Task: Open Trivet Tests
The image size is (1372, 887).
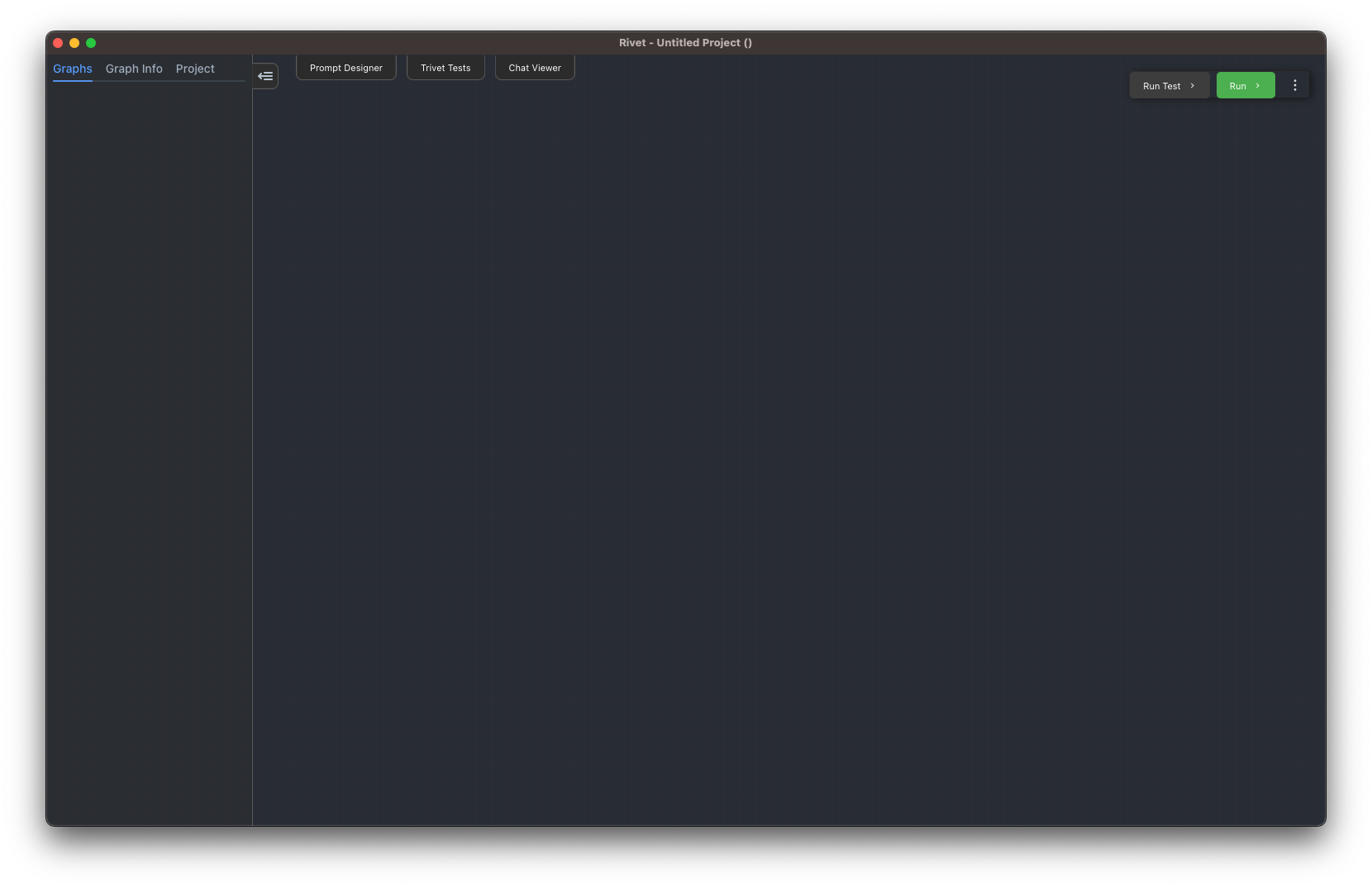Action: [445, 68]
